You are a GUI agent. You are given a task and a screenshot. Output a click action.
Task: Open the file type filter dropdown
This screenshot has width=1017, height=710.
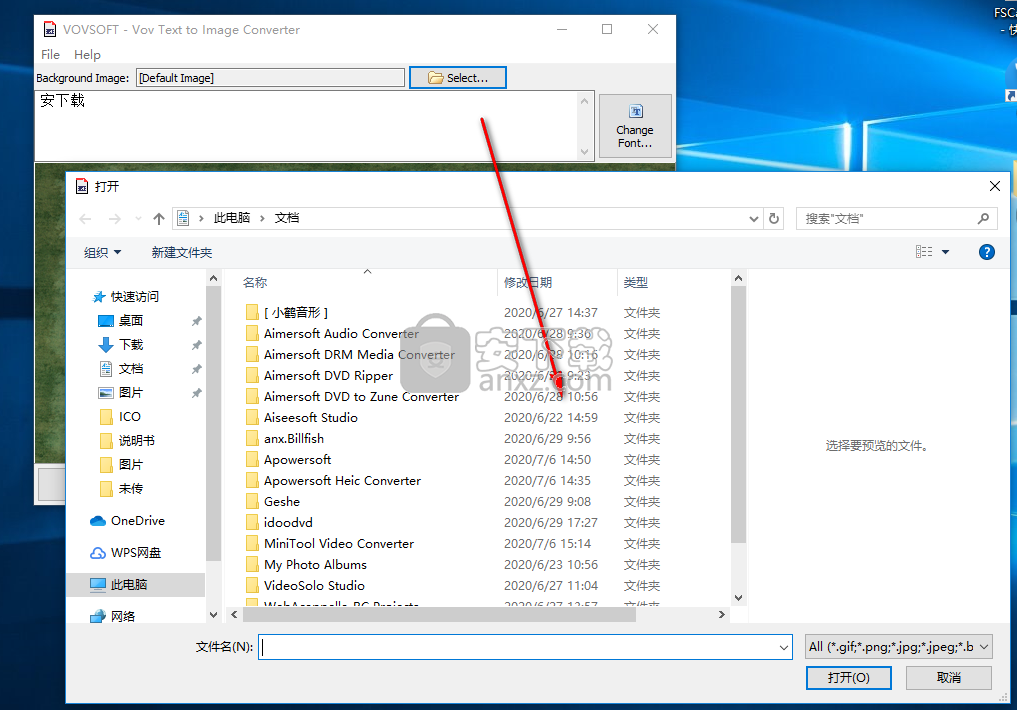898,646
